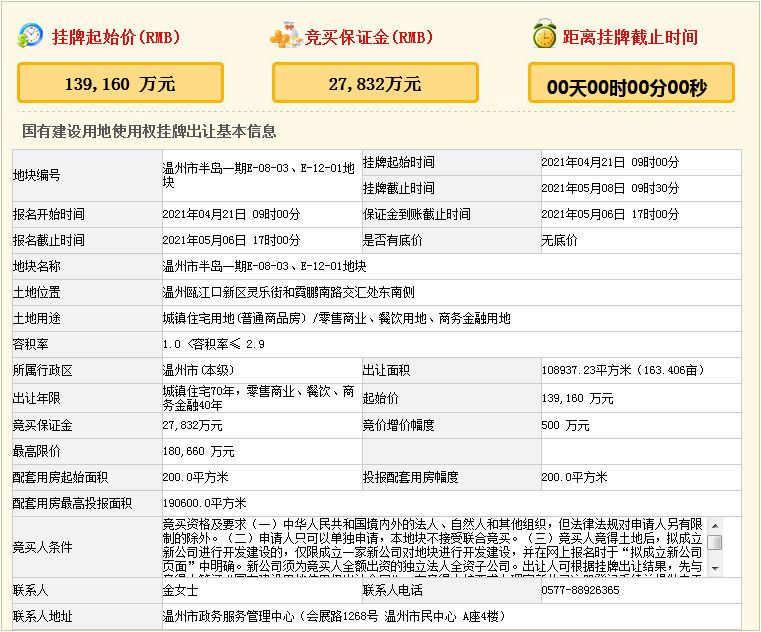The width and height of the screenshot is (761, 632).
Task: Click the countdown 00天00时00分00秒 box
Action: [631, 83]
